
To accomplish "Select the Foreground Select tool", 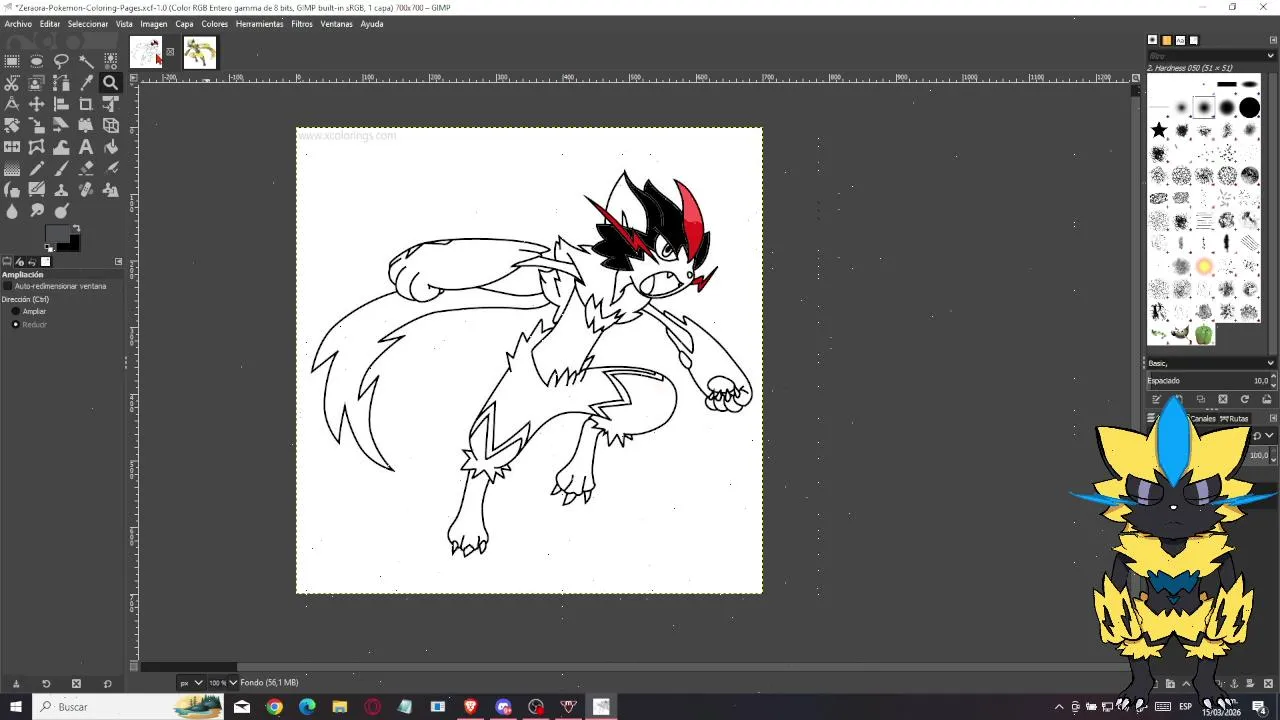I will pyautogui.click(x=37, y=83).
